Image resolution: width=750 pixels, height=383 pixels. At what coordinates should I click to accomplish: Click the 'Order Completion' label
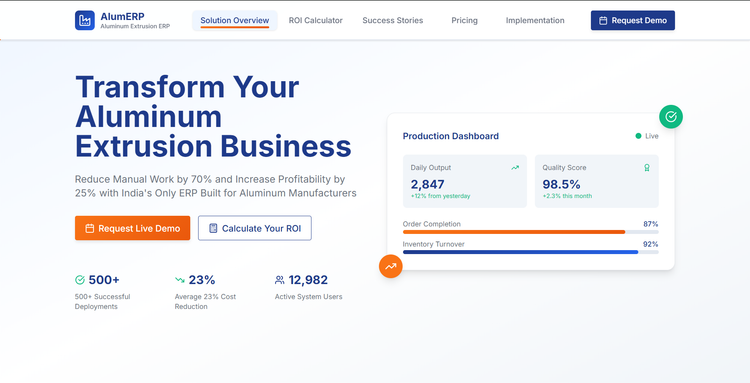pos(432,224)
